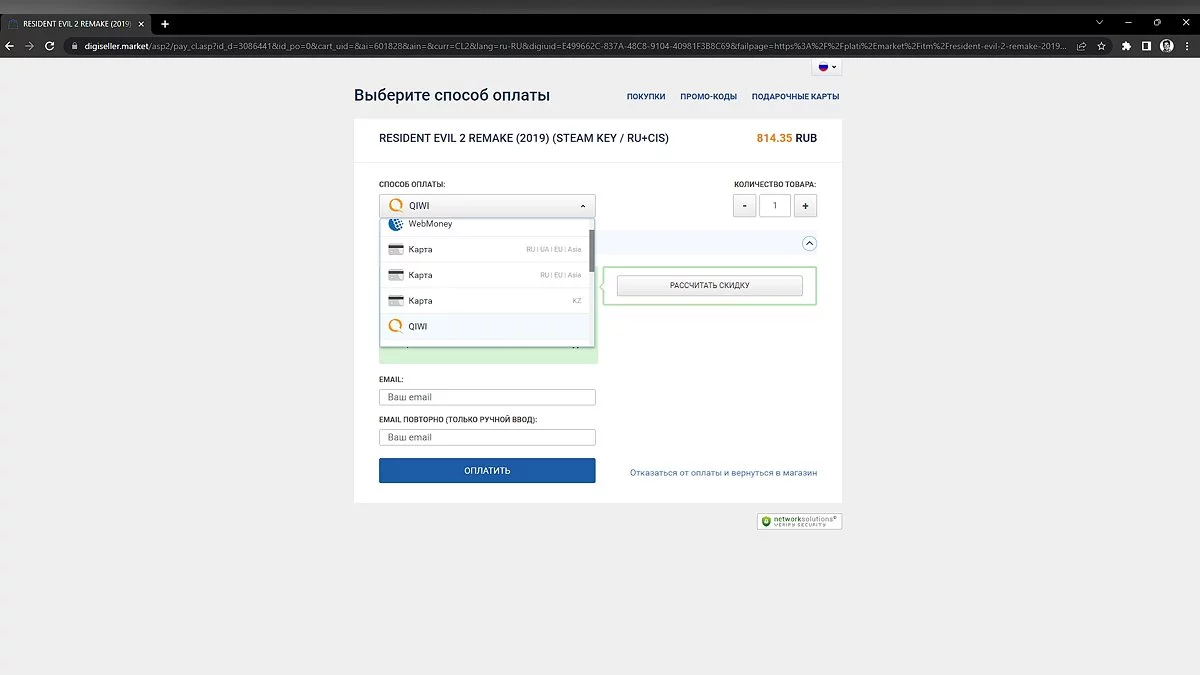Screen dimensions: 1200x675
Task: Open the Промо-коды link
Action: point(708,97)
